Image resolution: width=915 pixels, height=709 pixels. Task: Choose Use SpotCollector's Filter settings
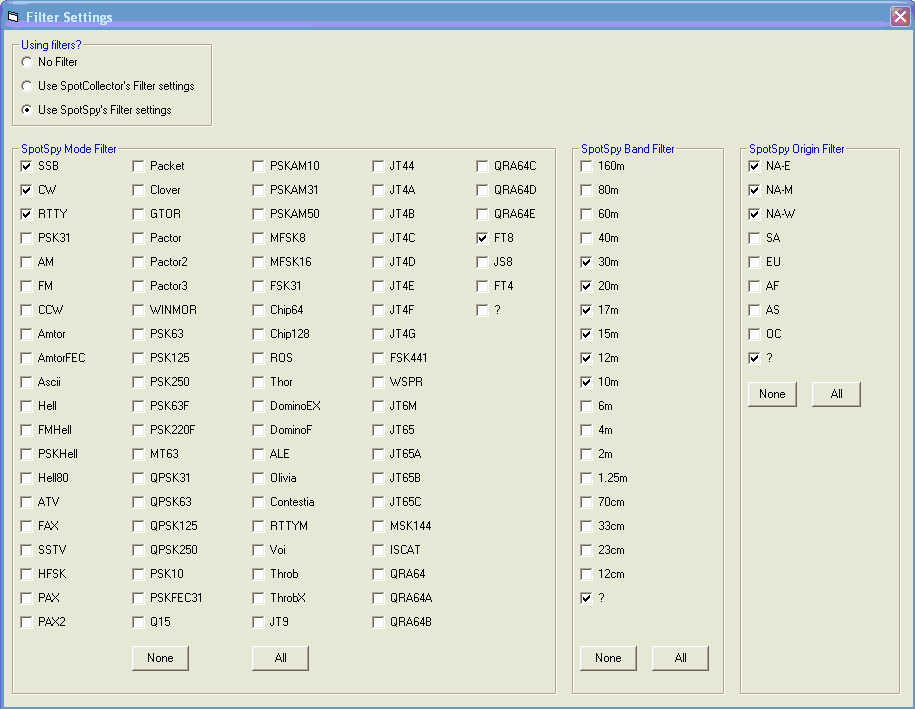click(27, 86)
